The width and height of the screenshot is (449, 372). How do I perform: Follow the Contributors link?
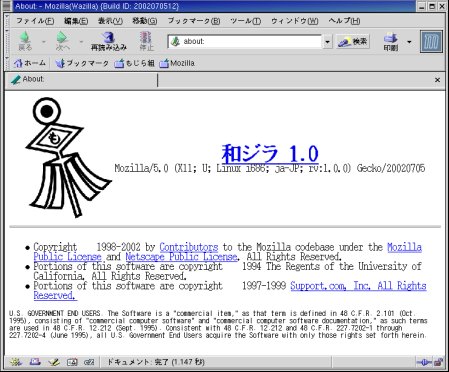tap(189, 247)
